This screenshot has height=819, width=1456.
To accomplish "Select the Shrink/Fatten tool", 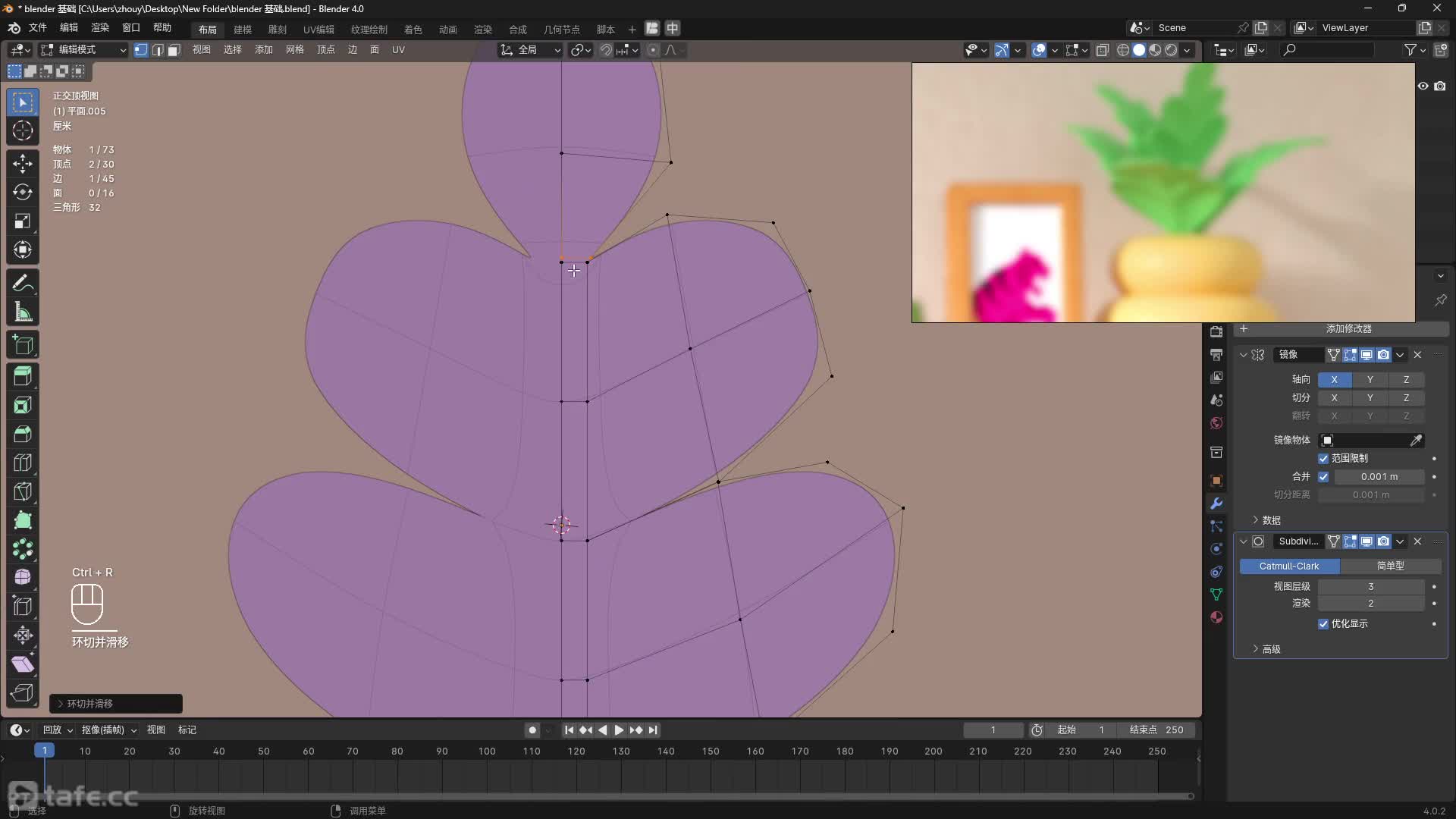I will click(23, 635).
